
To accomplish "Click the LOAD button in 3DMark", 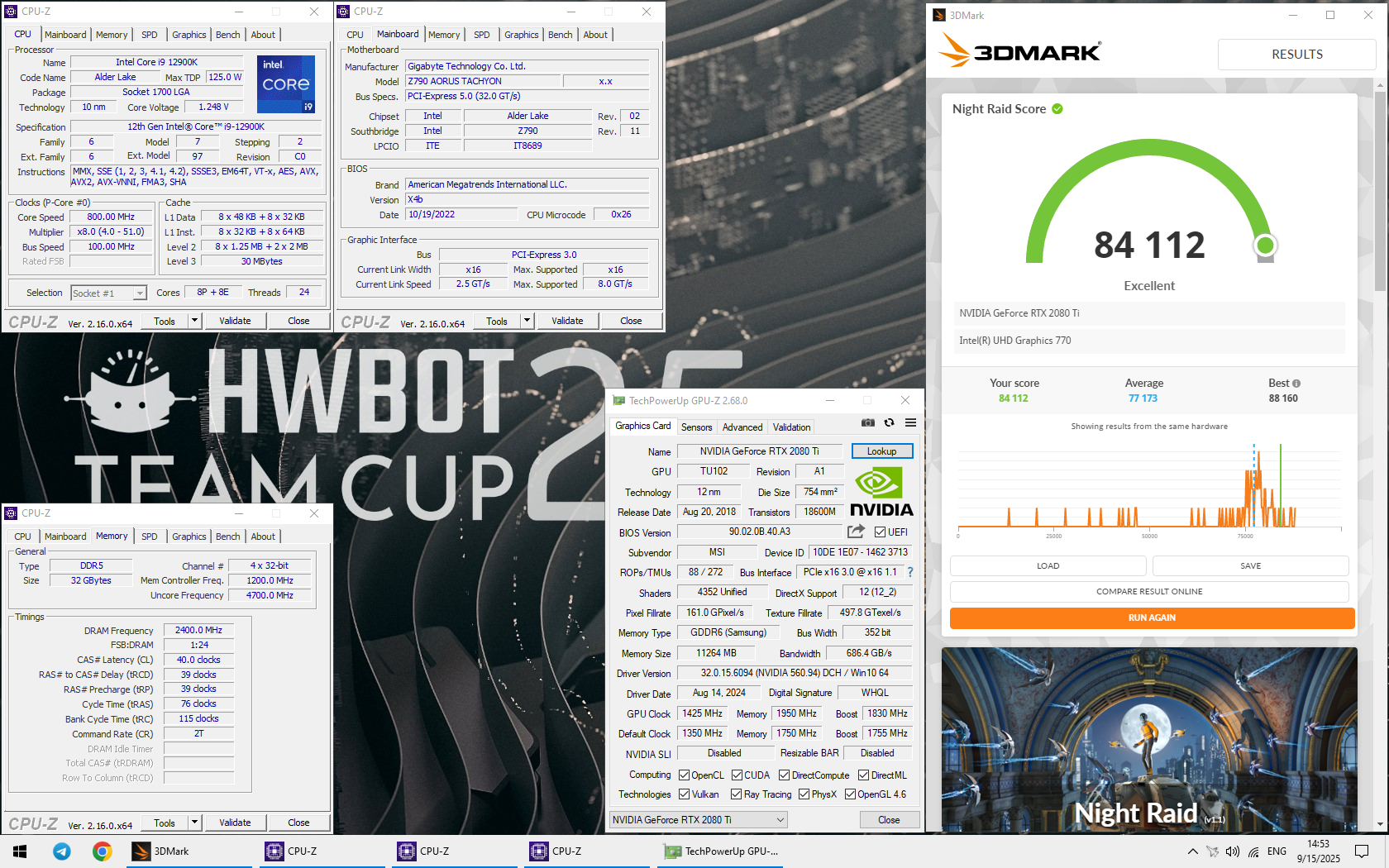I will pyautogui.click(x=1048, y=566).
